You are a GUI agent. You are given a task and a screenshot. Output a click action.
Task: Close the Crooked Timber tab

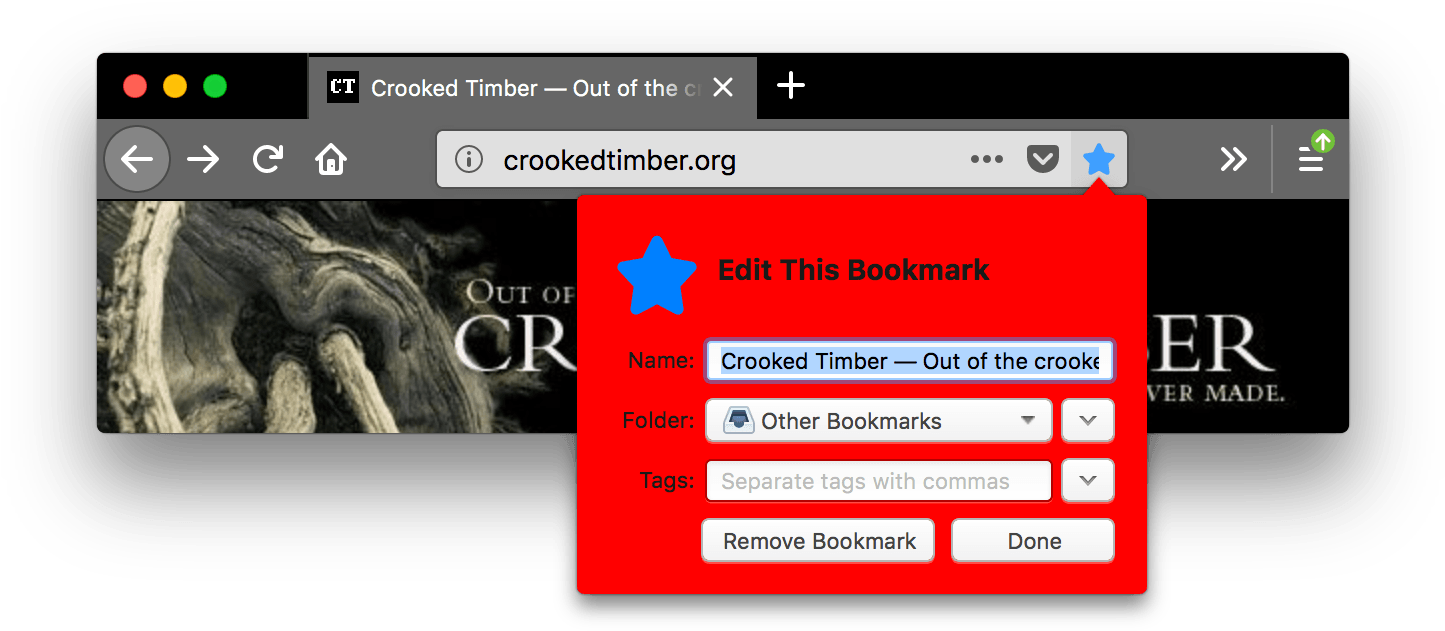[723, 88]
